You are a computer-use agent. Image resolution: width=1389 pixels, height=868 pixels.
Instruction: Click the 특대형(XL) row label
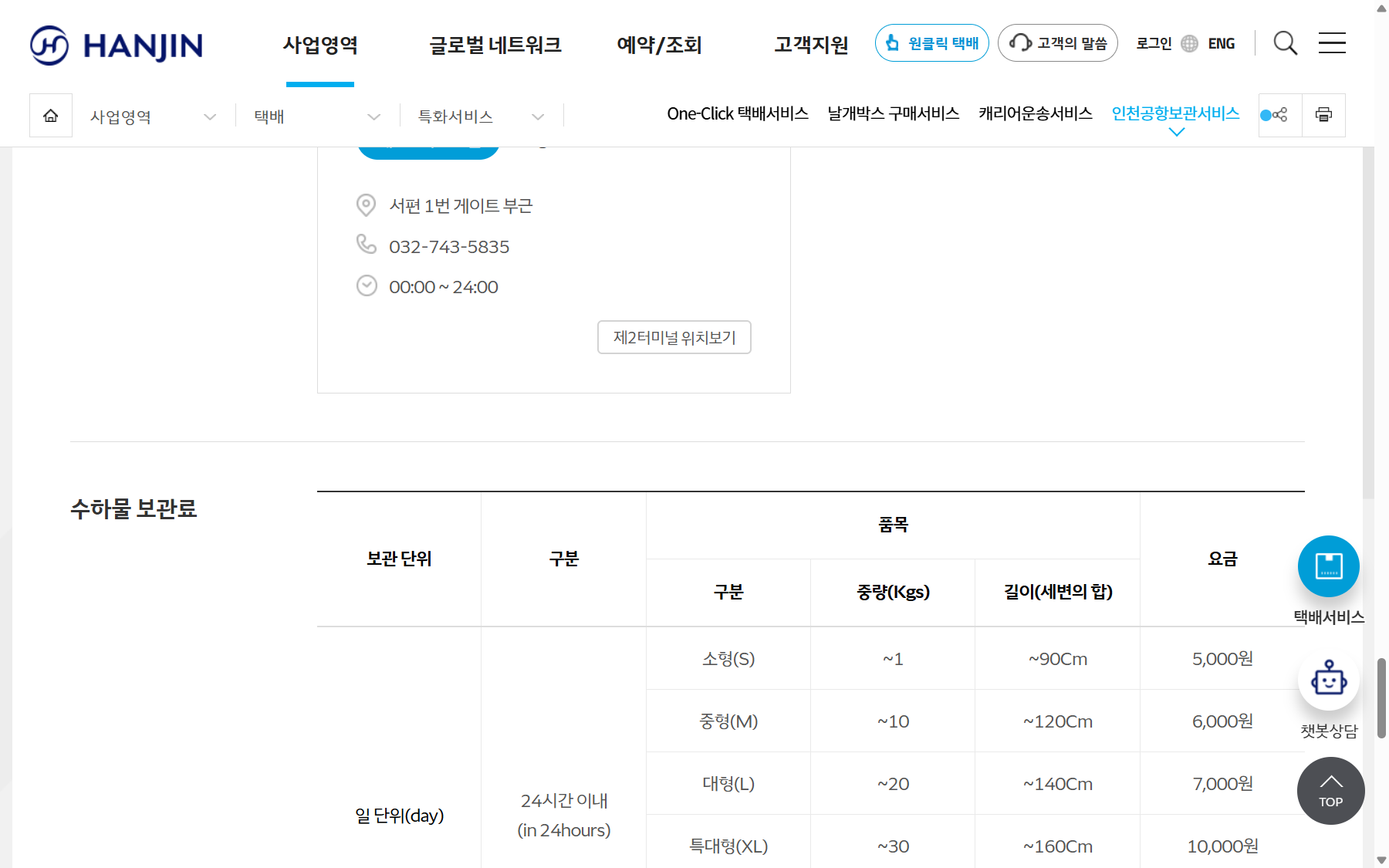point(728,846)
